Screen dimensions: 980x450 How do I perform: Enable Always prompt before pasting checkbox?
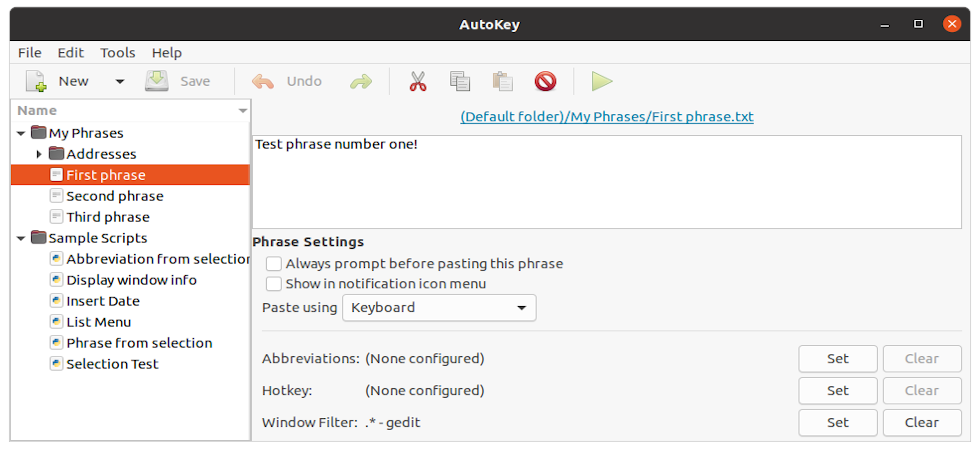pos(274,264)
